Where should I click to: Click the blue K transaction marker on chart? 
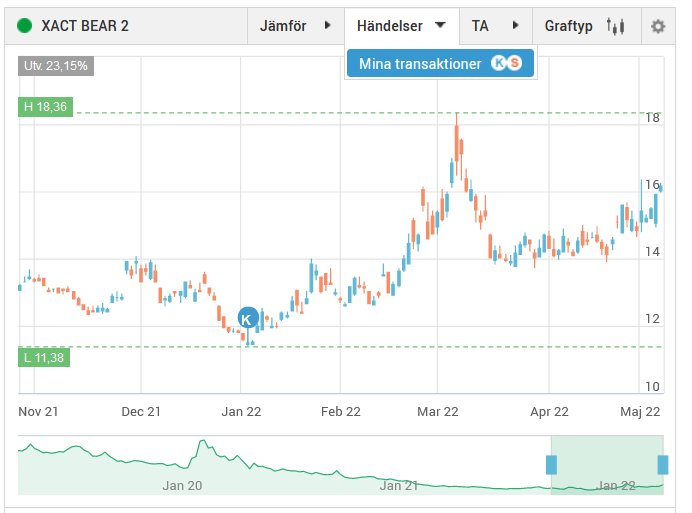248,318
